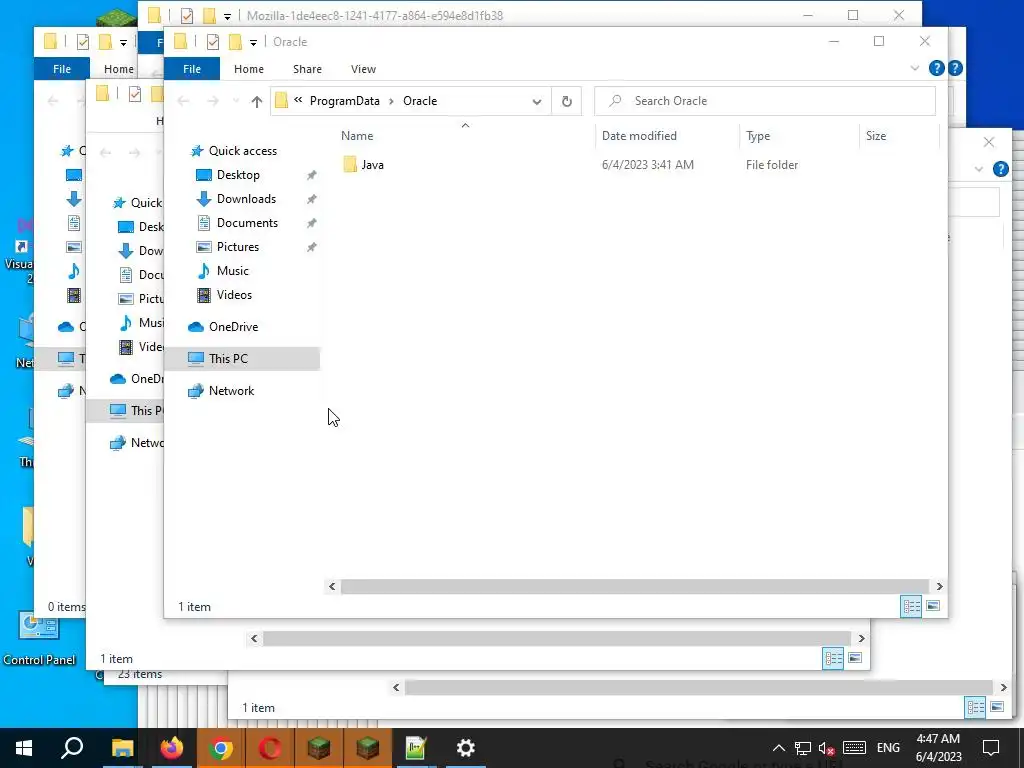The width and height of the screenshot is (1024, 768).
Task: Click the File tab in leftmost background window
Action: click(62, 69)
